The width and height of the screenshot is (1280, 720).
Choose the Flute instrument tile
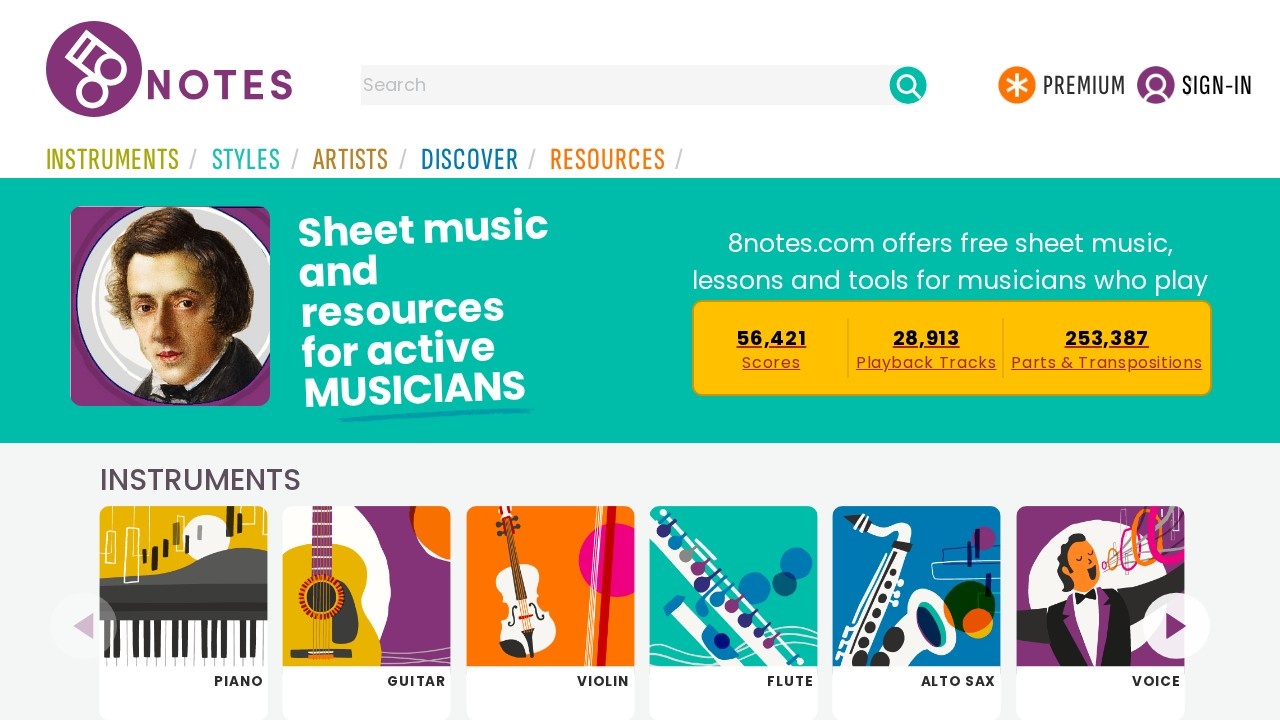[x=733, y=600]
